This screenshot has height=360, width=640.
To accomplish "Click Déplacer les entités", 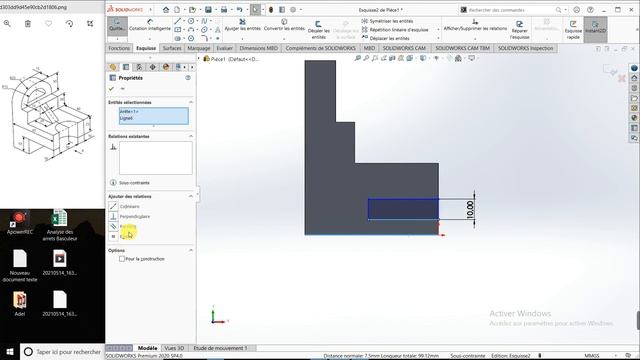I will click(x=385, y=38).
